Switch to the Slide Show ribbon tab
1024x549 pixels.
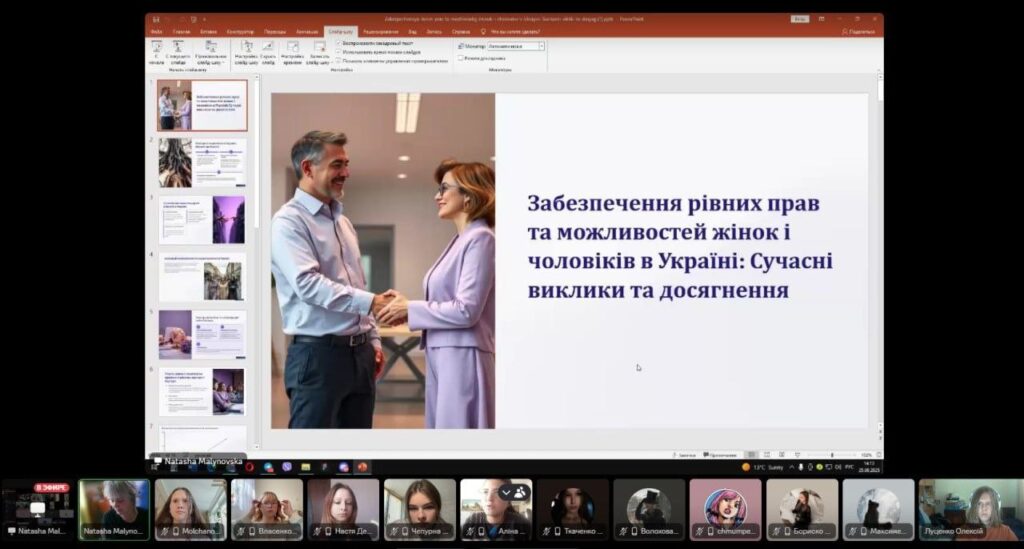click(338, 32)
